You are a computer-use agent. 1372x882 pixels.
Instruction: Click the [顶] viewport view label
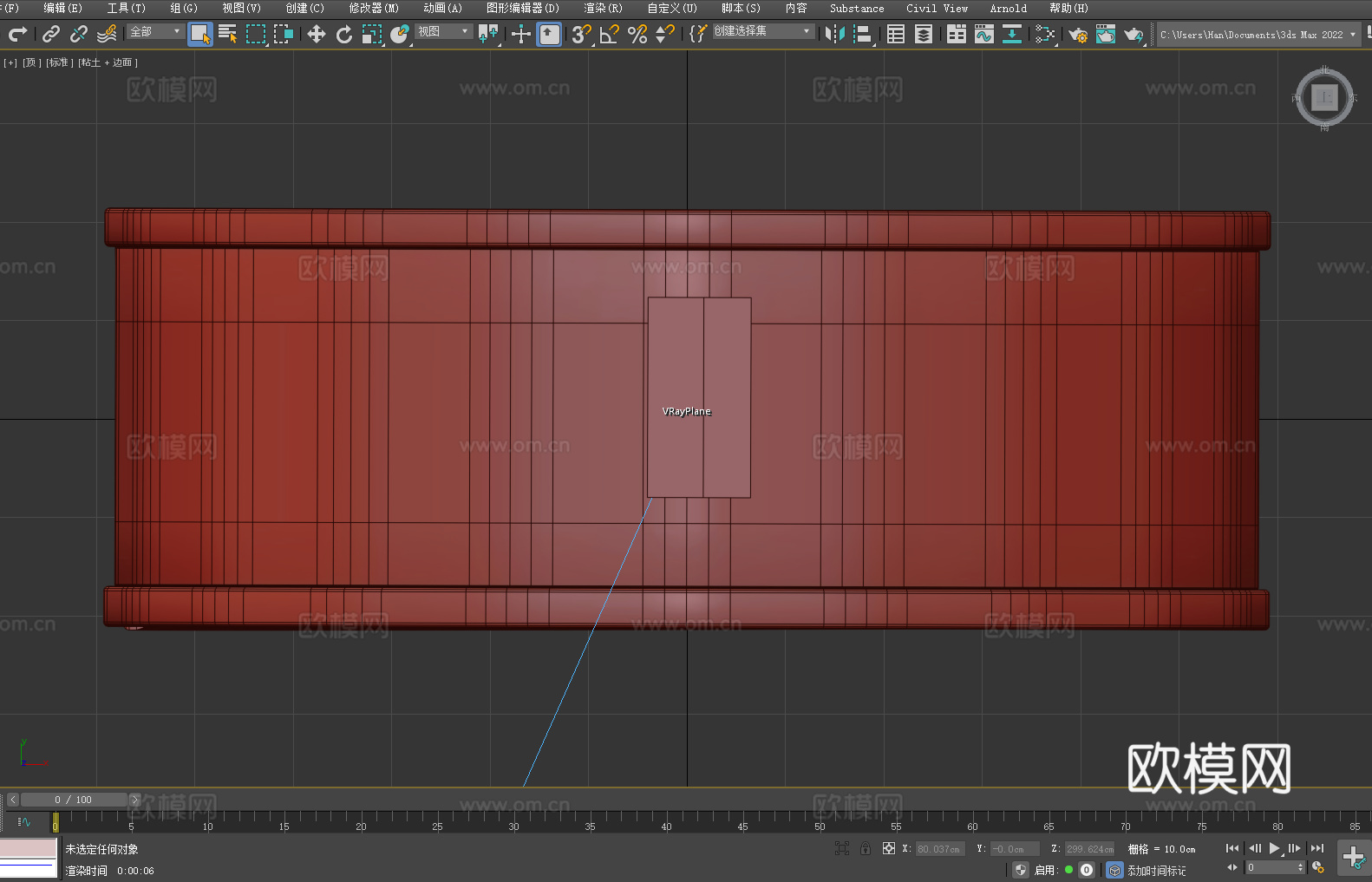coord(31,62)
